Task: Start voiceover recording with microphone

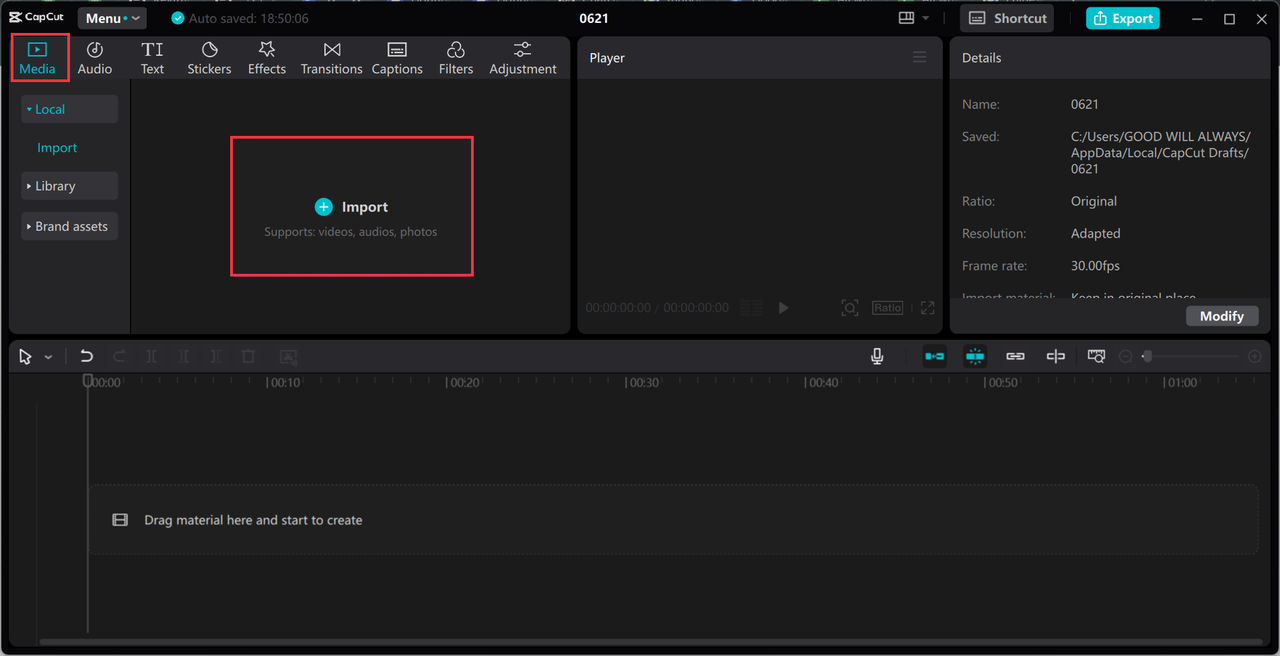Action: 877,356
